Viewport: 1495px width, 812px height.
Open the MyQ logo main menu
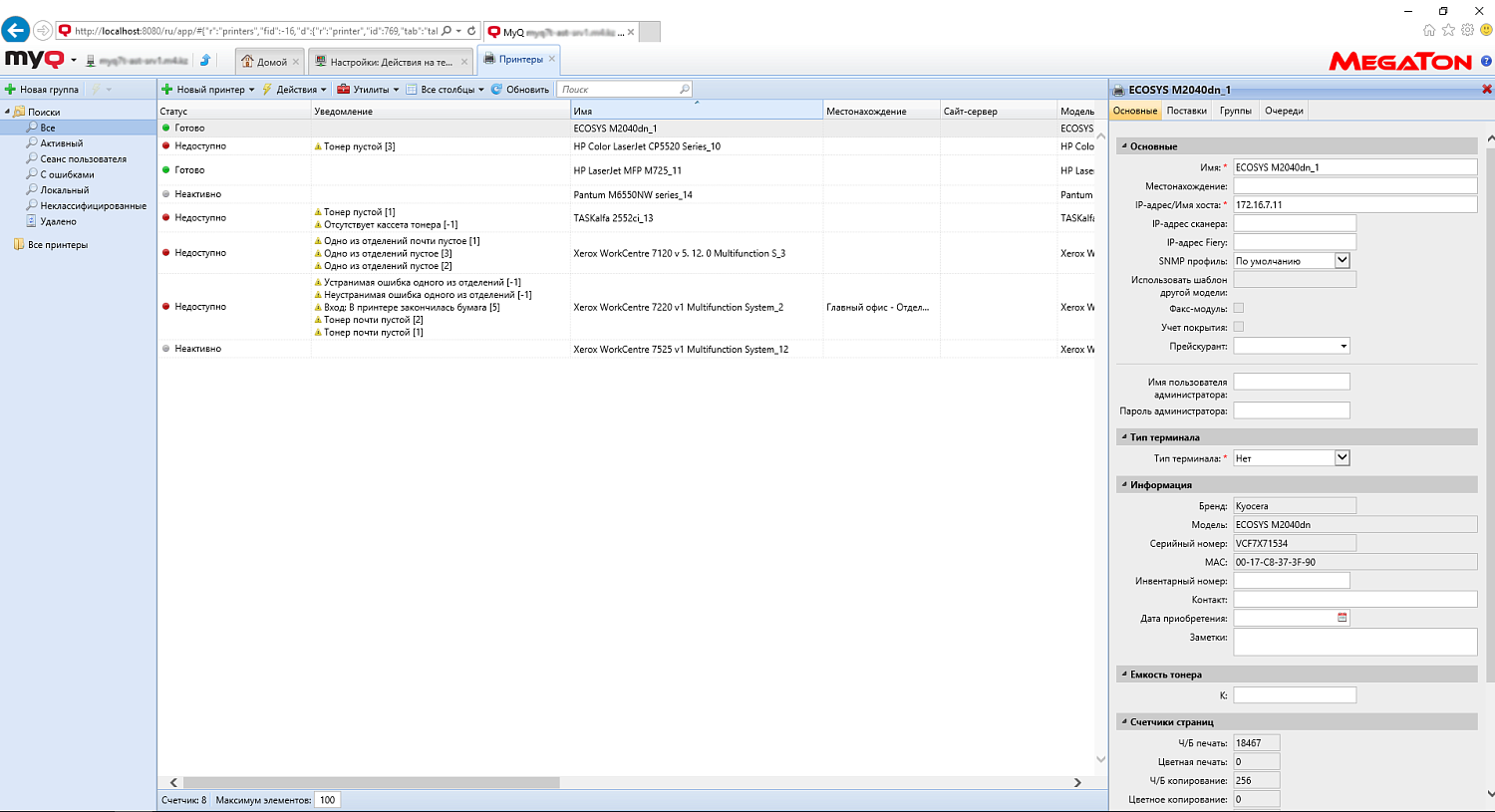coord(41,60)
